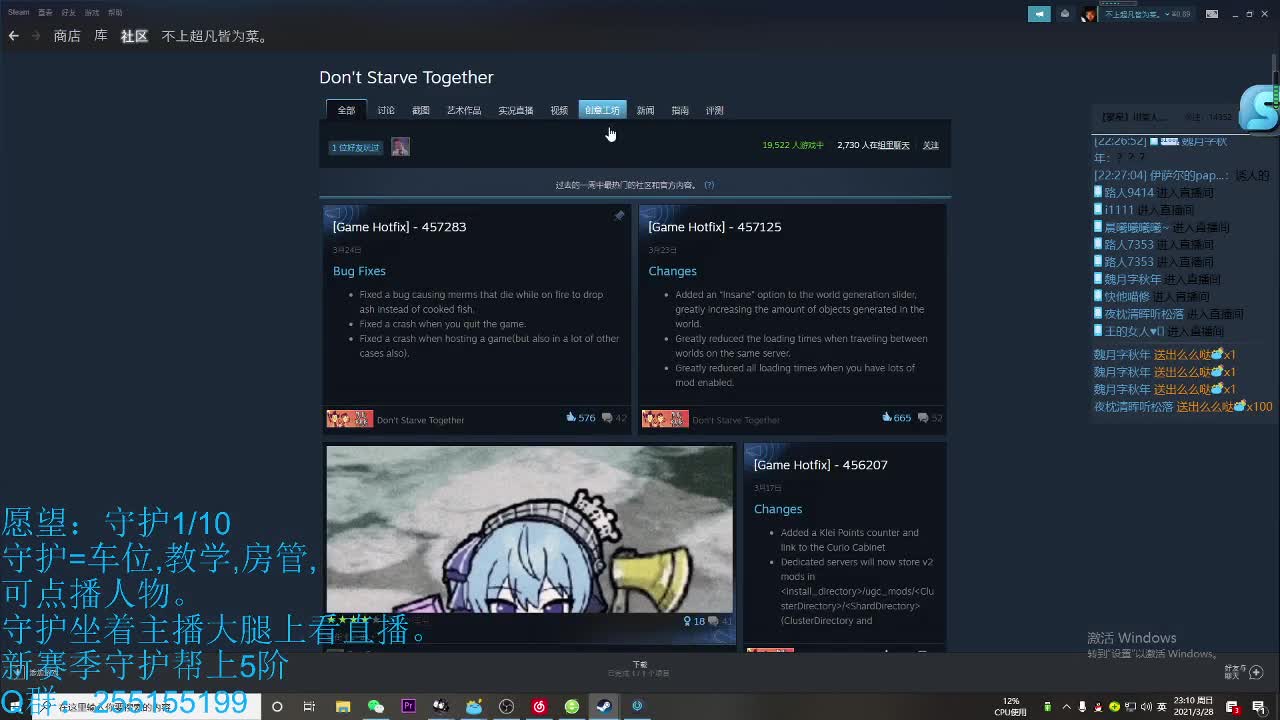
Task: Open the 帮助 help menu
Action: 115,13
